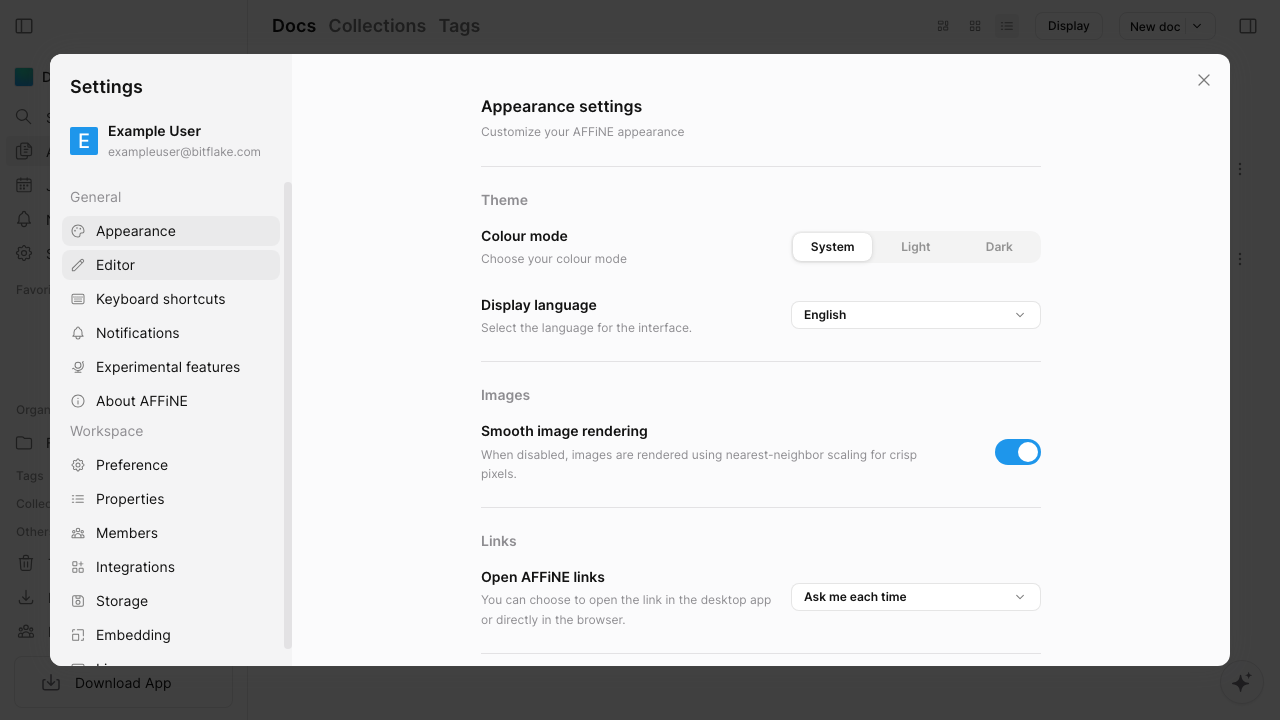Switch to the Docs tab

[x=294, y=26]
